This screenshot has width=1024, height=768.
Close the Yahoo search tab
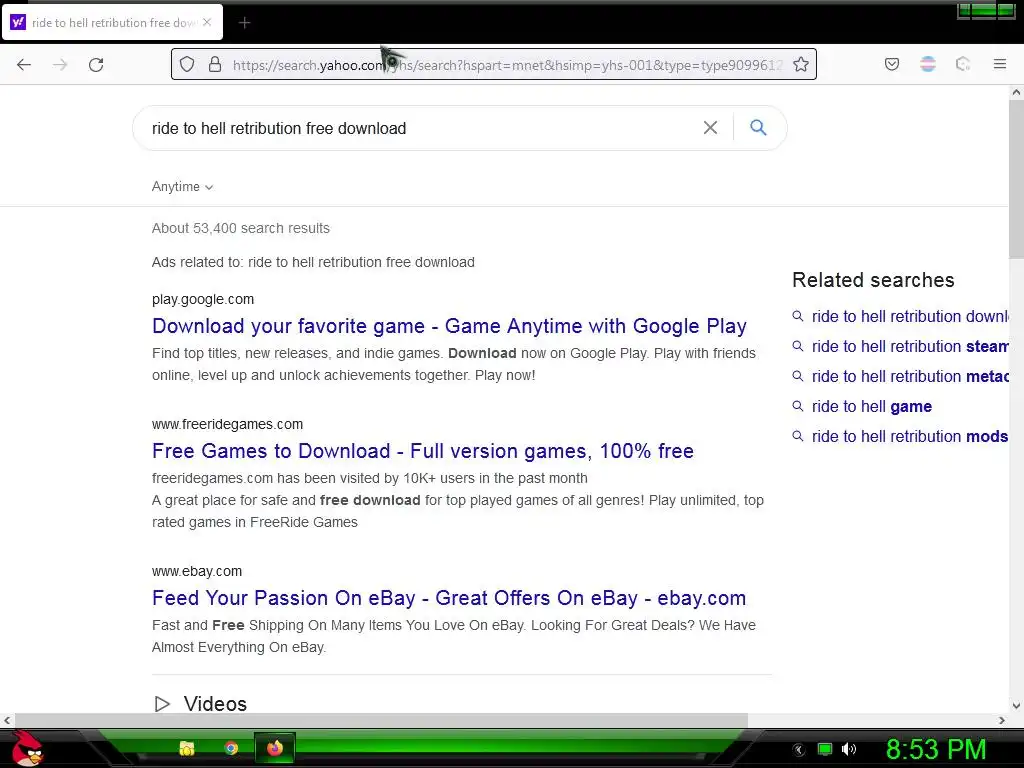(x=207, y=22)
